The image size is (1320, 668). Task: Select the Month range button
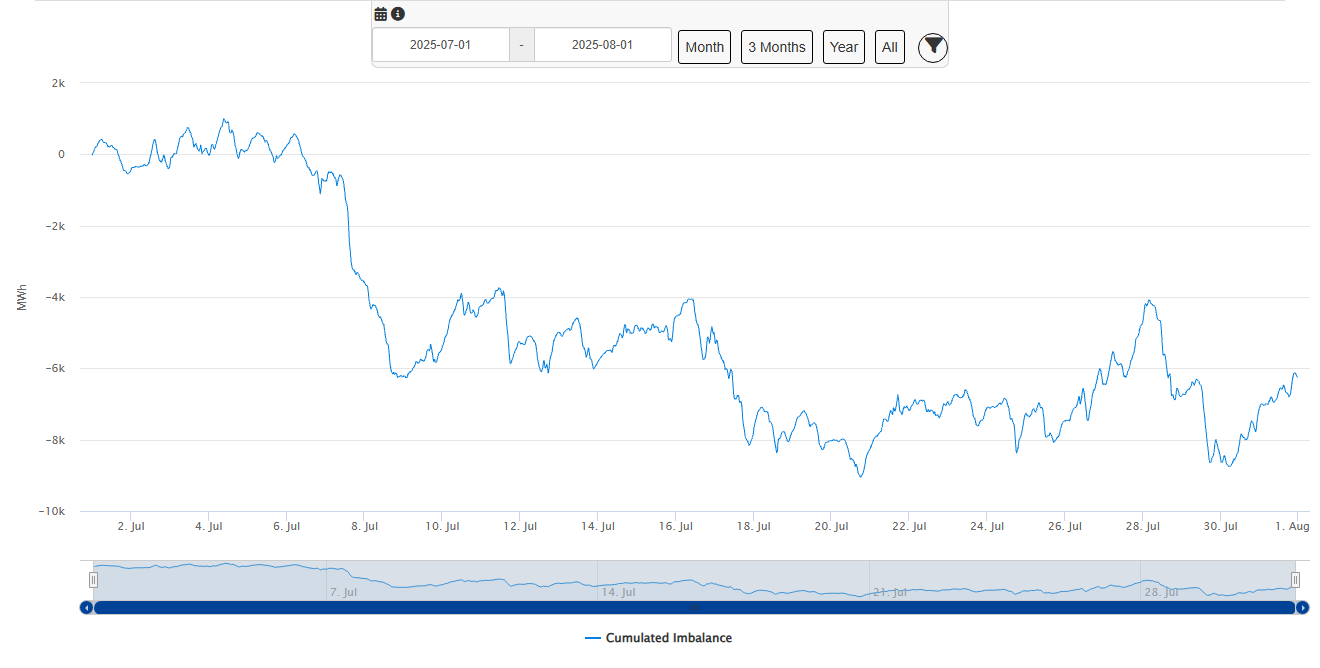[x=704, y=47]
